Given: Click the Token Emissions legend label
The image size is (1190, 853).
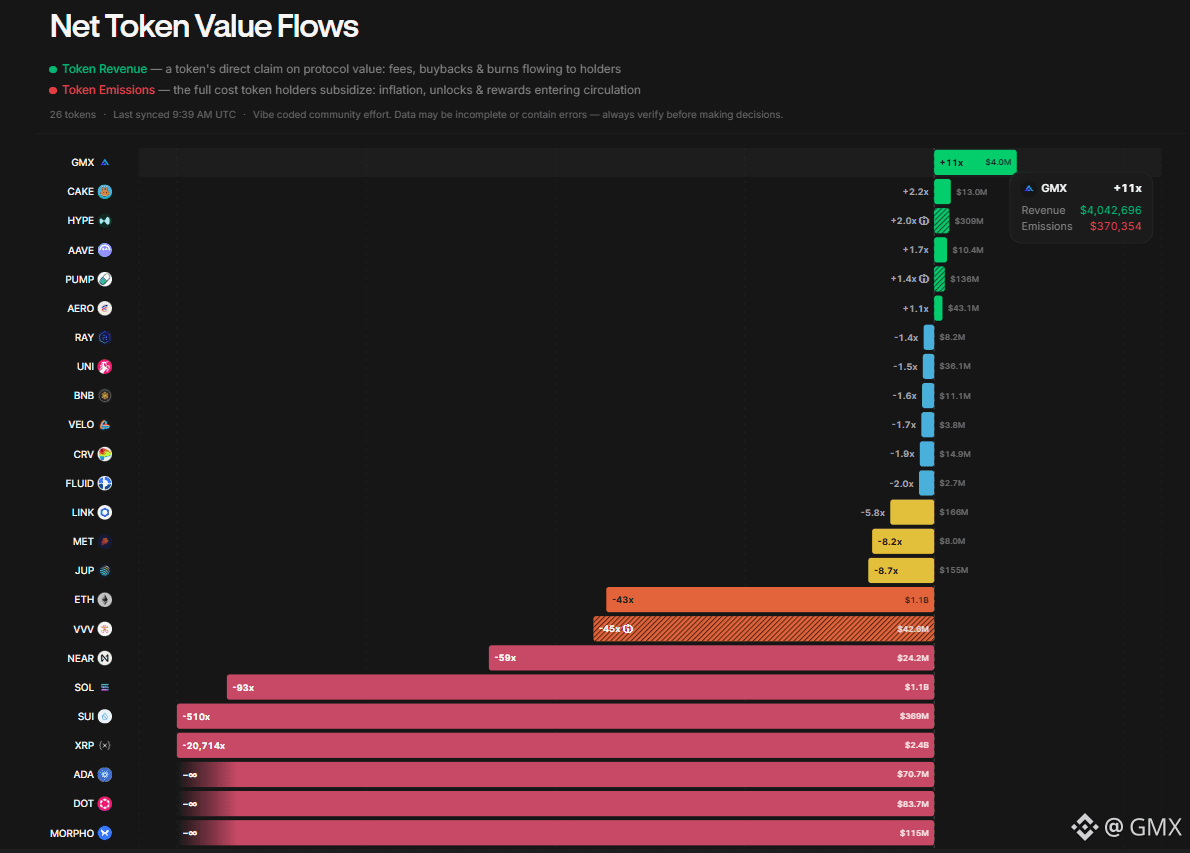Looking at the screenshot, I should tap(109, 90).
